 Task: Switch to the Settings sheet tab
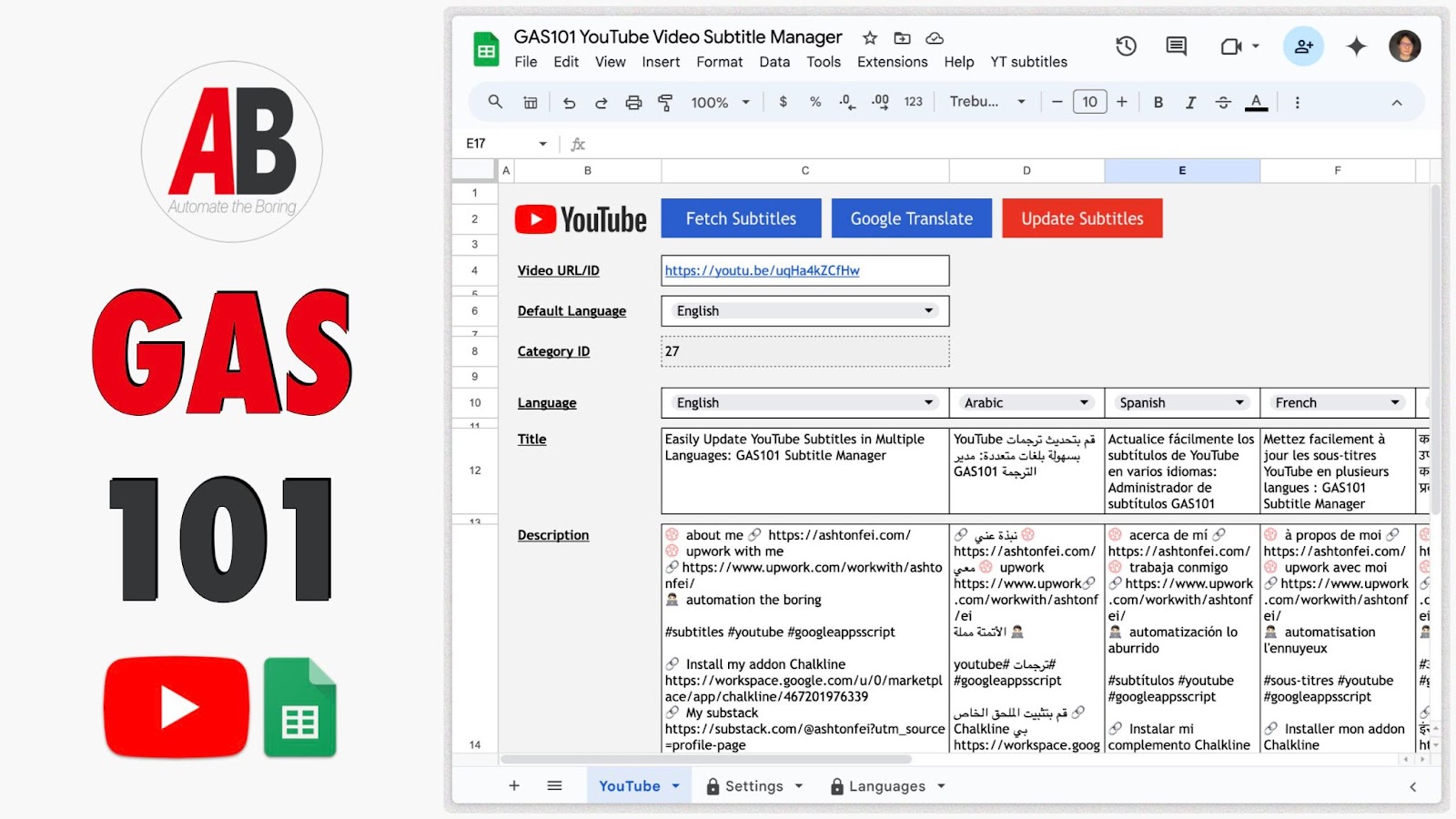754,786
